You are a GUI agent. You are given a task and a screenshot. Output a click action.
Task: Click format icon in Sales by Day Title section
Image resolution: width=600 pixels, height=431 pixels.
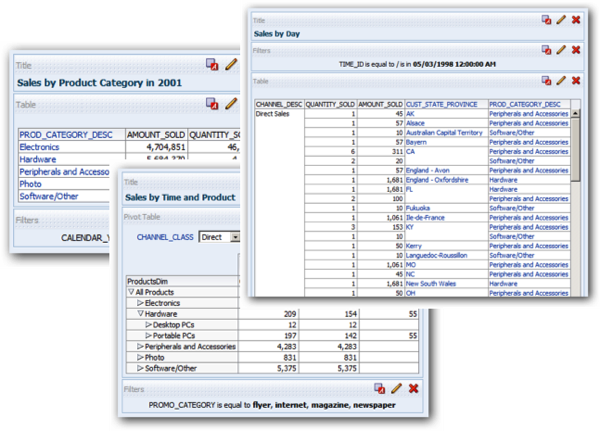click(546, 20)
